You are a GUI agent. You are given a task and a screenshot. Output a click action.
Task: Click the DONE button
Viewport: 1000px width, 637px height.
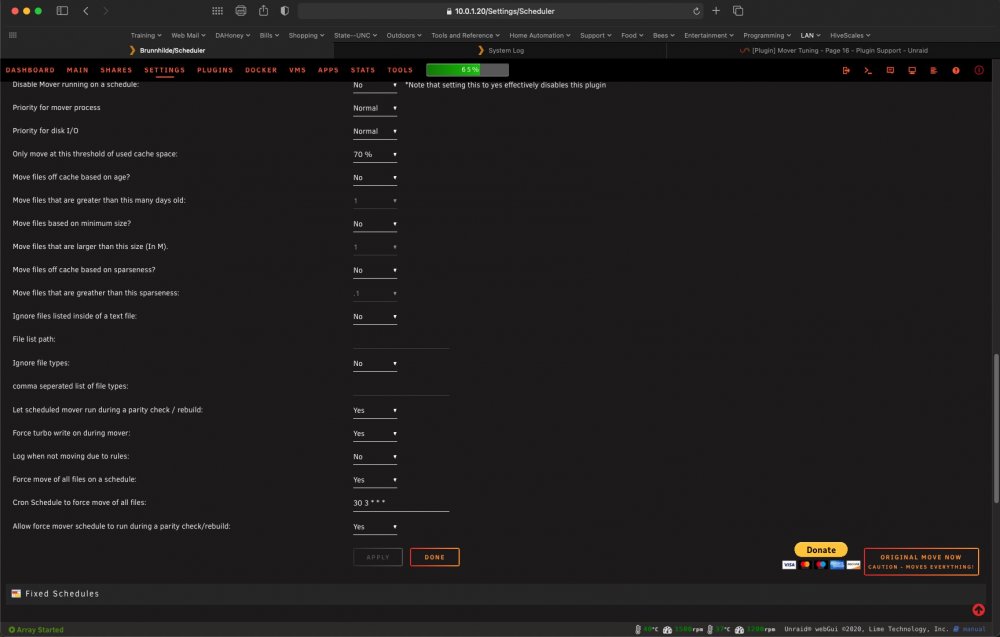[434, 557]
